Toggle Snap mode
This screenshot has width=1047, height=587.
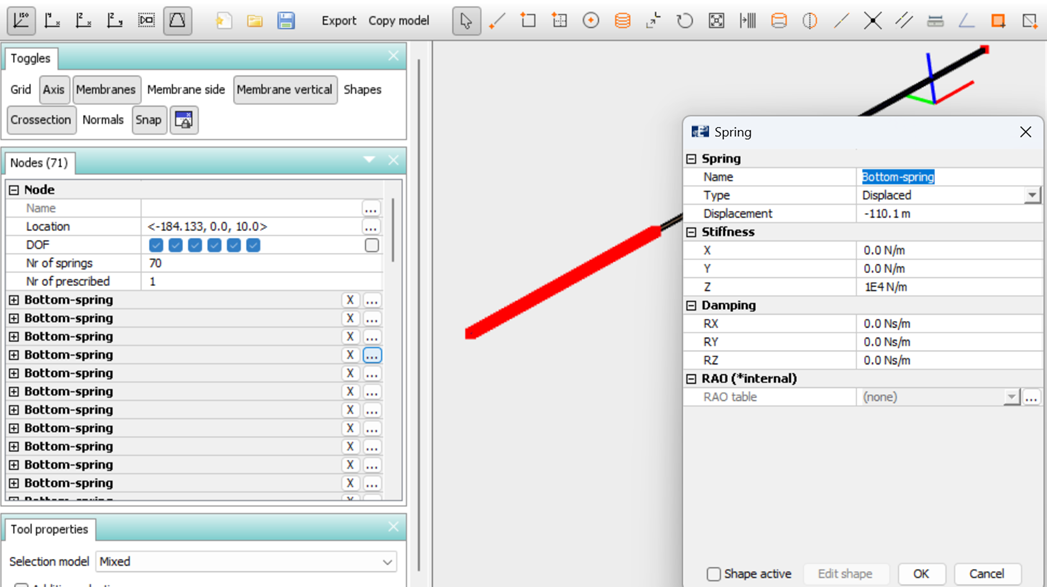coord(148,120)
